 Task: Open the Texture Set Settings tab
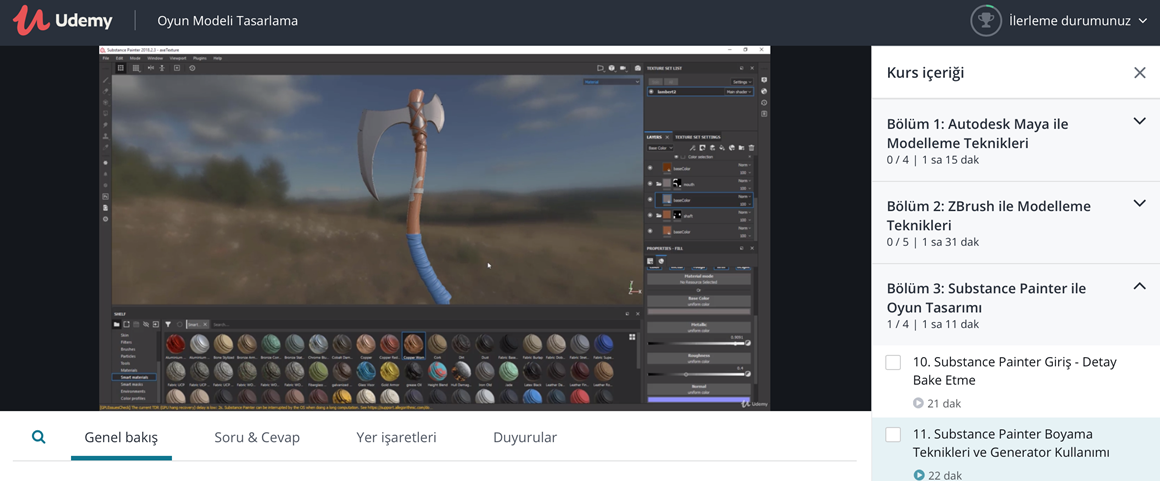tap(698, 137)
